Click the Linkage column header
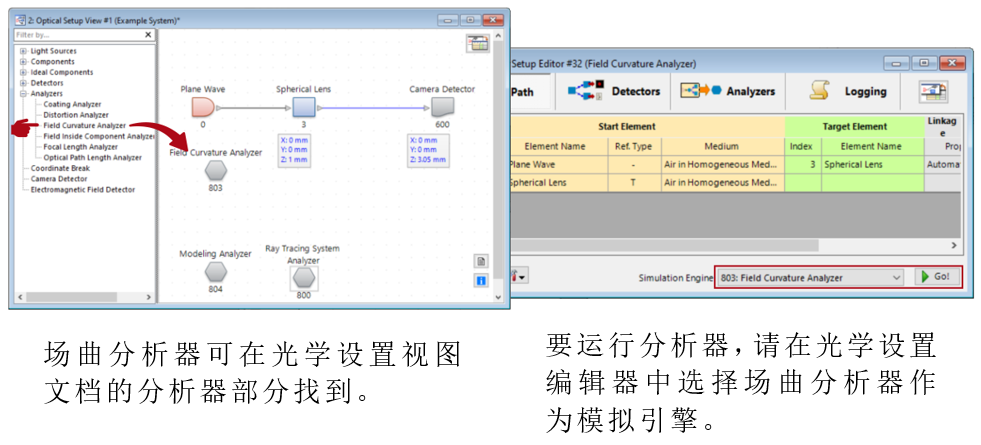Screen dimensions: 981x445 point(942,126)
